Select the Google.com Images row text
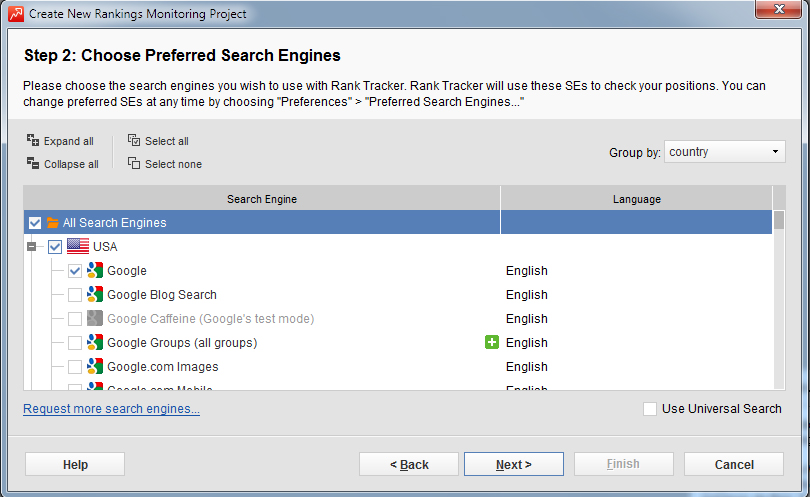810x497 pixels. click(163, 366)
